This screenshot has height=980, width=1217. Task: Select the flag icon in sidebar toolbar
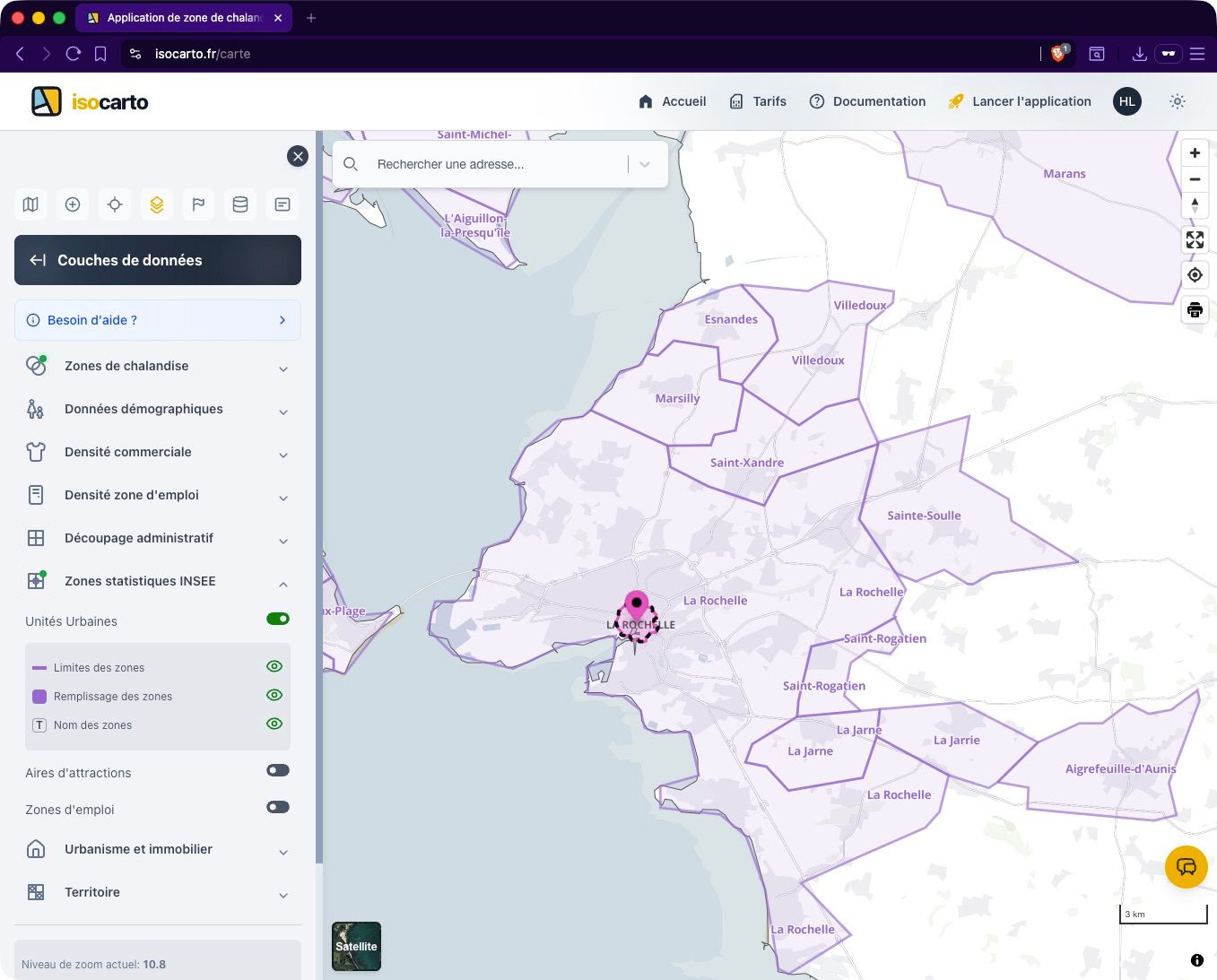click(198, 204)
